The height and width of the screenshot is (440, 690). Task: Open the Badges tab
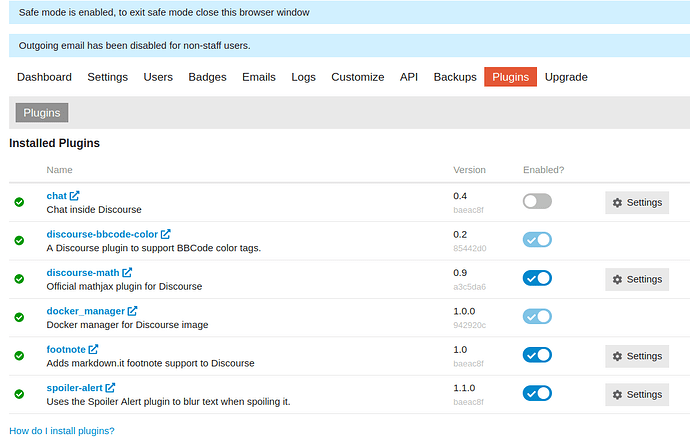[207, 77]
